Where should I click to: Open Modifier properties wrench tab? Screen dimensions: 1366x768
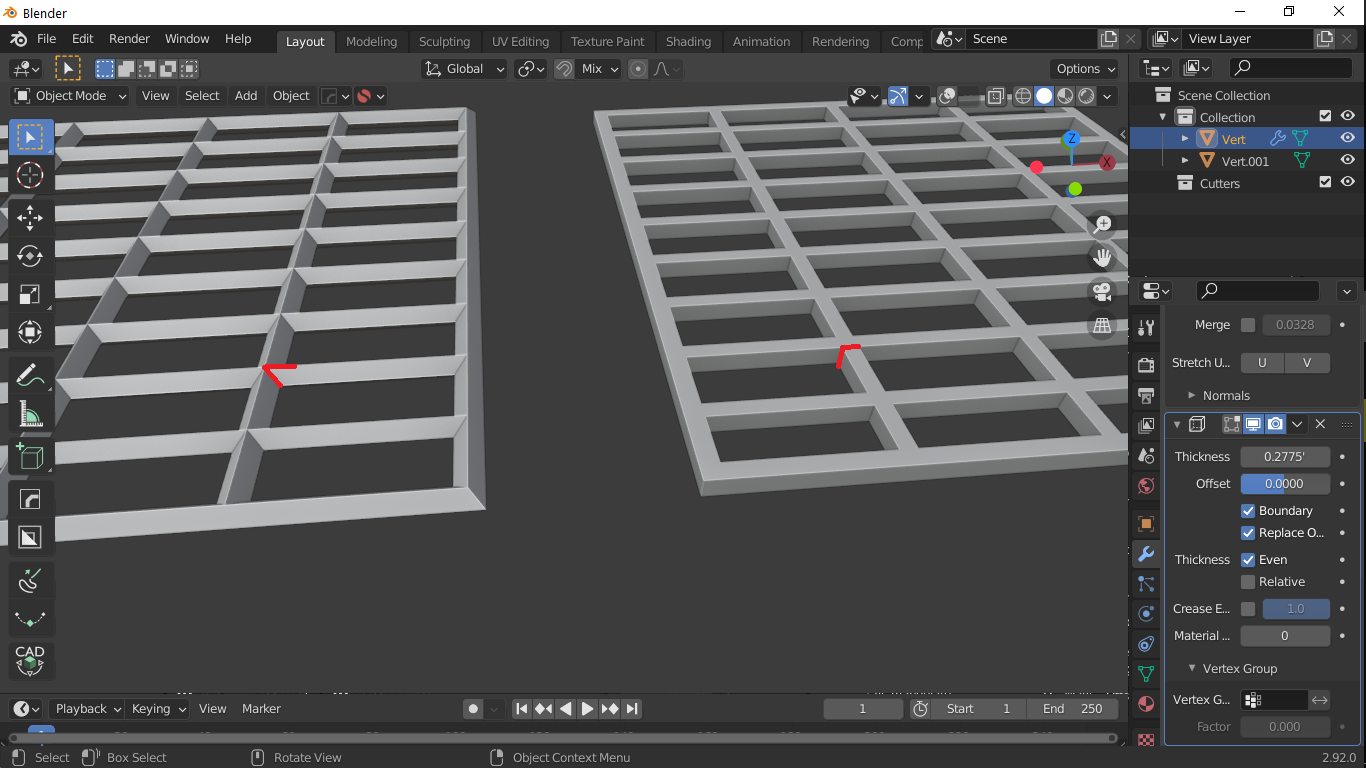[x=1146, y=554]
